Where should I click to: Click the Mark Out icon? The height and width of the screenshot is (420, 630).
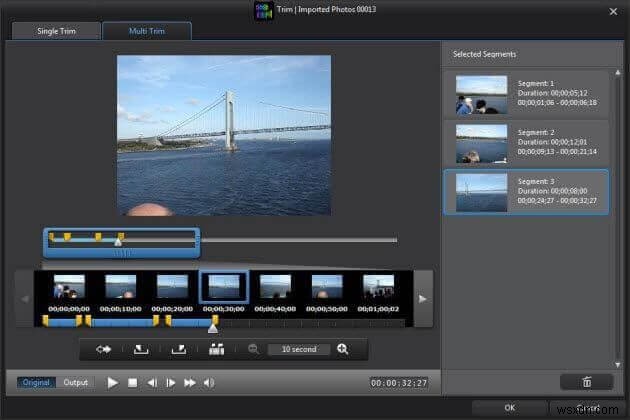click(x=178, y=349)
